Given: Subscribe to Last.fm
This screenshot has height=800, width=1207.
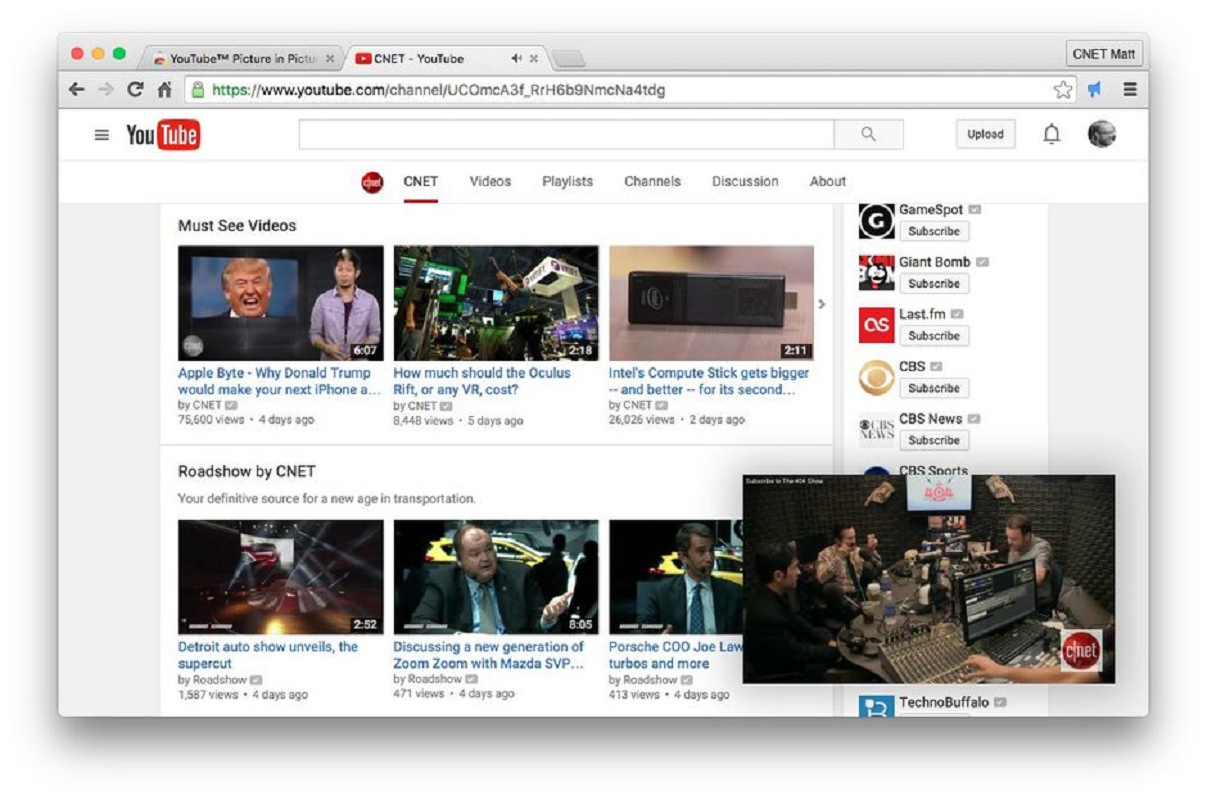Looking at the screenshot, I should [x=934, y=336].
